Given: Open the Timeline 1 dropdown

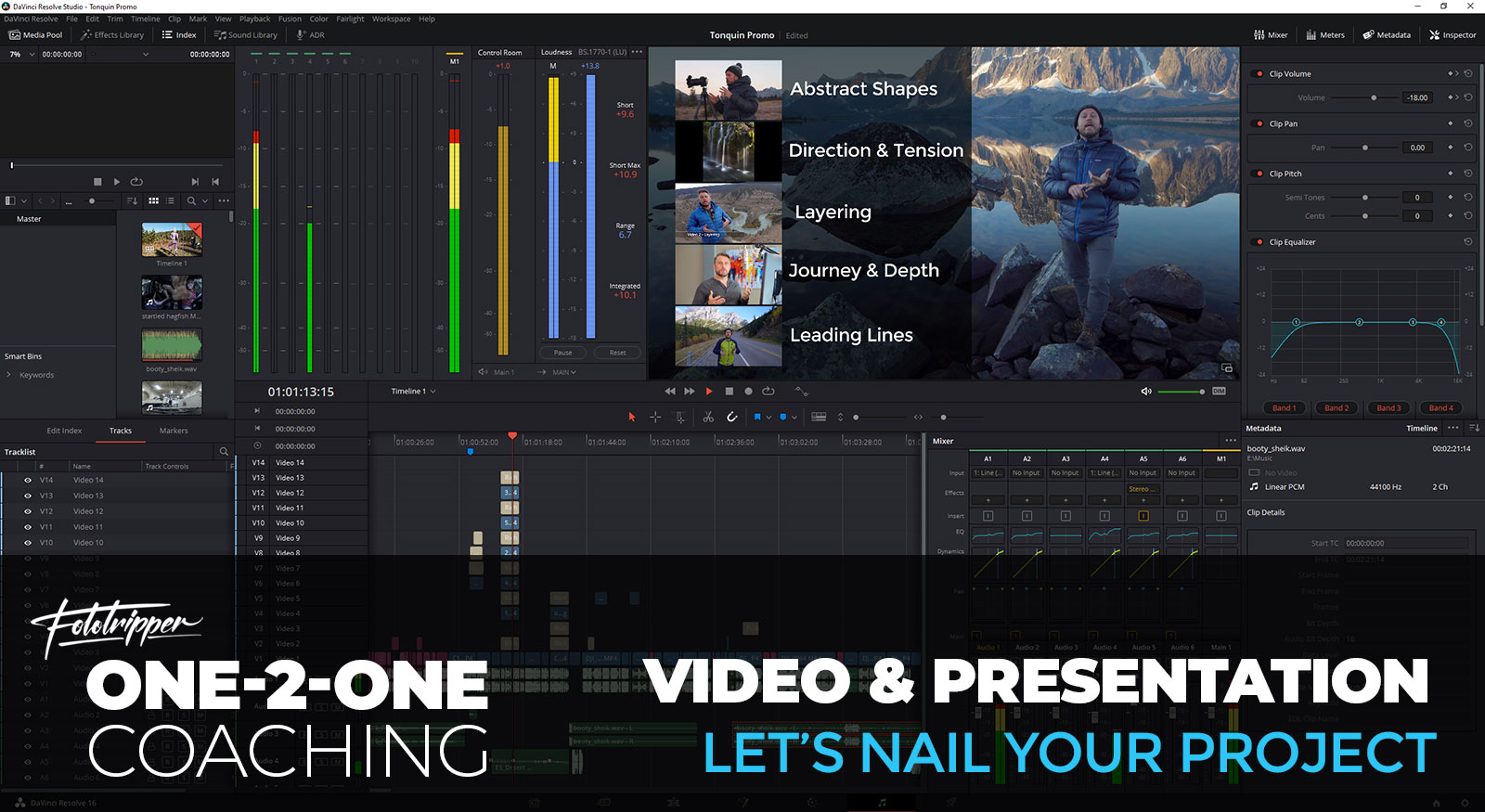Looking at the screenshot, I should click(x=413, y=392).
